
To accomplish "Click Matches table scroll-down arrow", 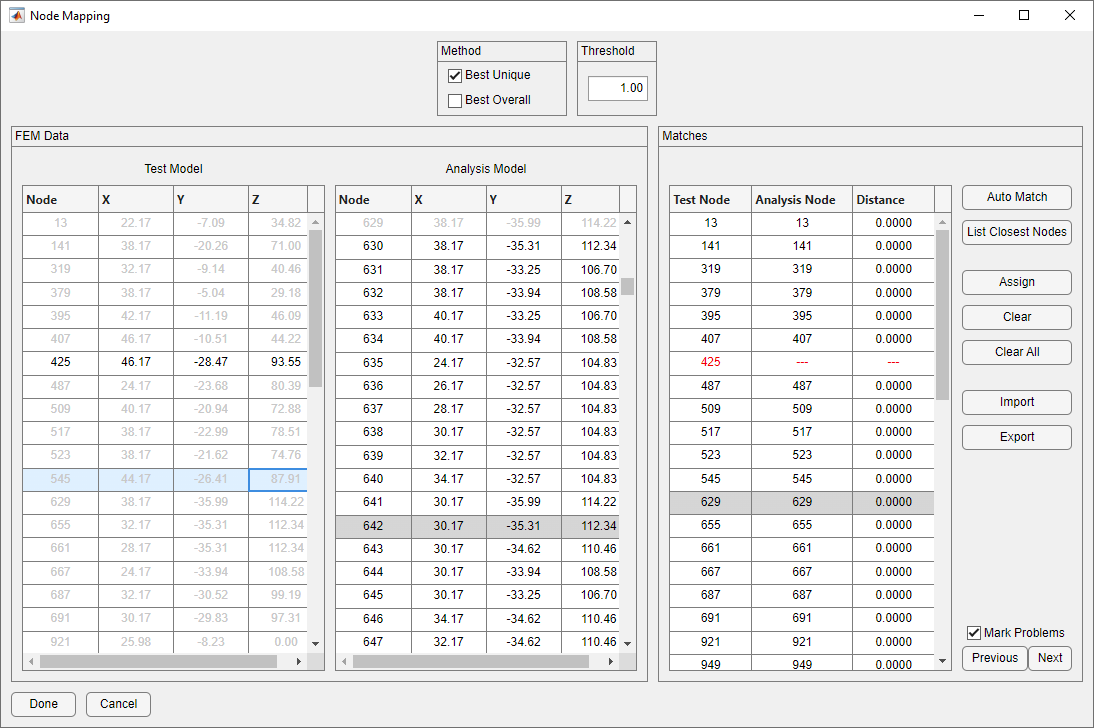I will click(x=943, y=660).
